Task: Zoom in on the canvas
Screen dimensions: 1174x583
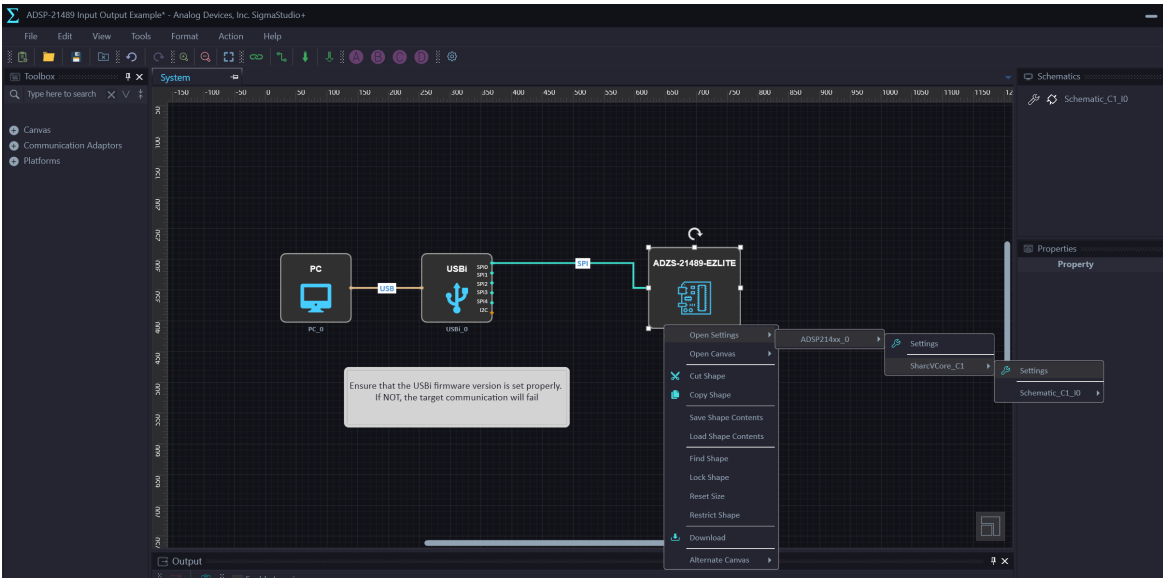Action: pyautogui.click(x=183, y=57)
